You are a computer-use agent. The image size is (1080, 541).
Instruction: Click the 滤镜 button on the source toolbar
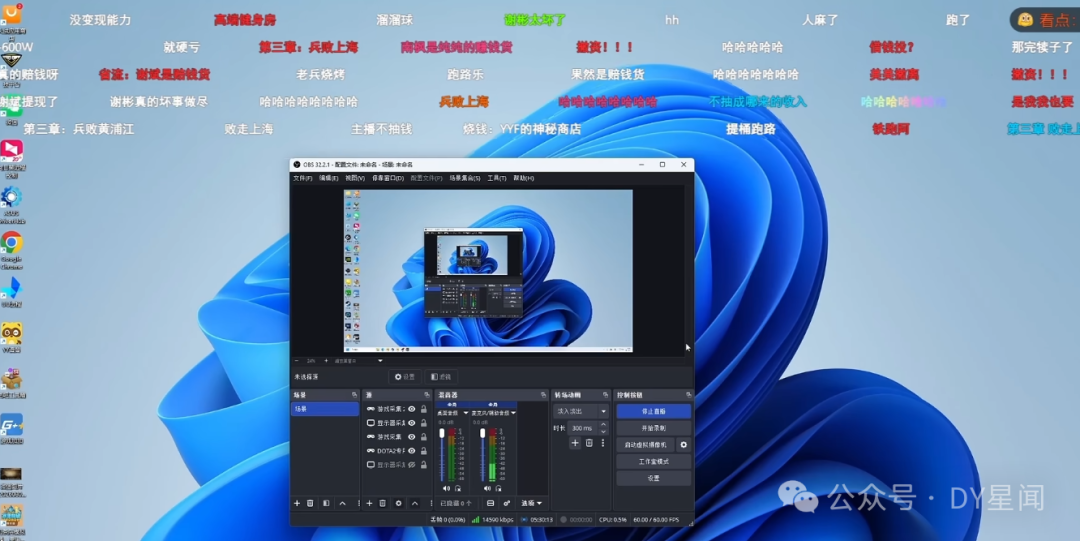(x=441, y=377)
